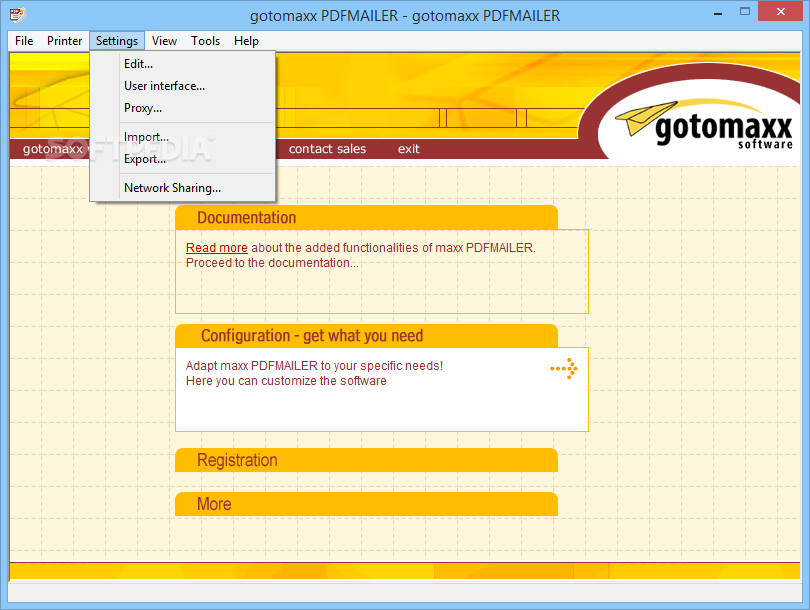This screenshot has width=810, height=610.
Task: Expand the More section
Action: 366,504
